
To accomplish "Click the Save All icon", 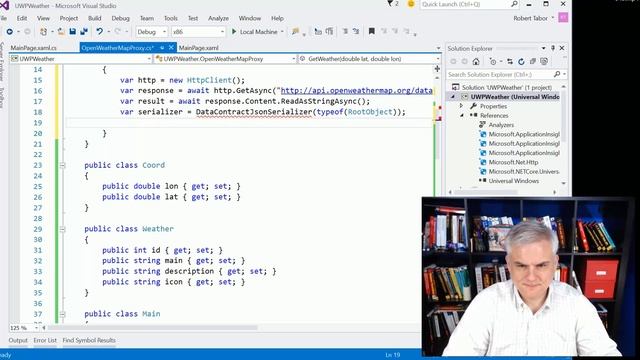I will [x=84, y=31].
